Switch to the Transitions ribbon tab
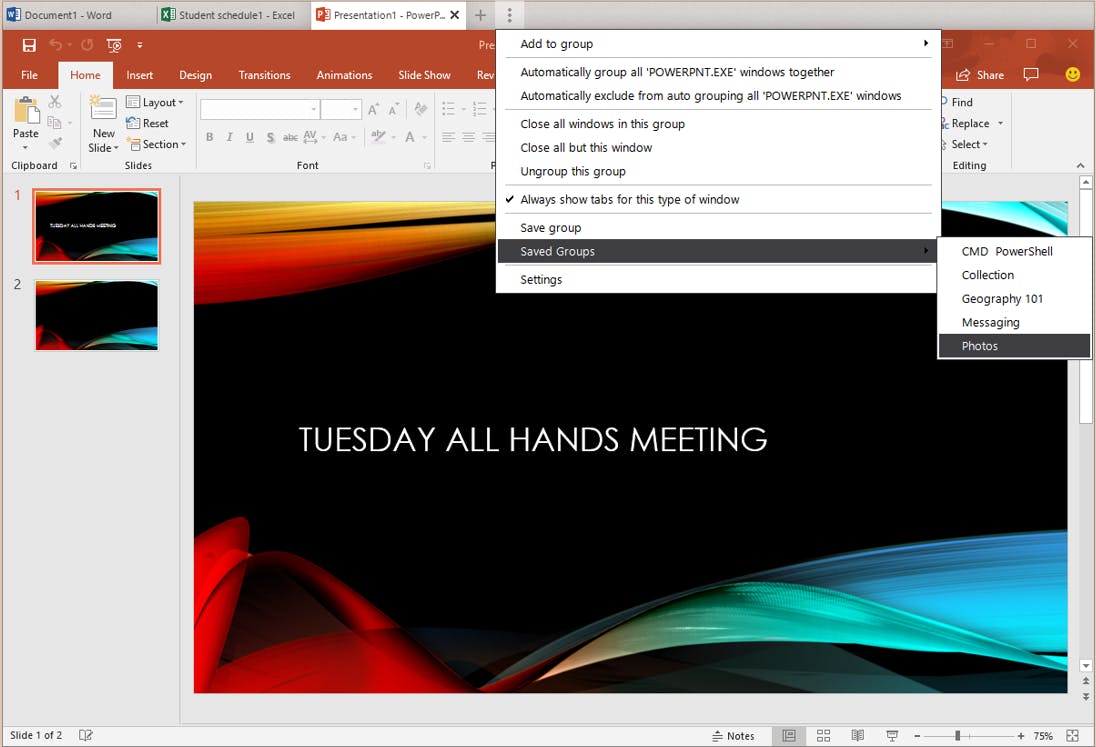 pyautogui.click(x=264, y=75)
